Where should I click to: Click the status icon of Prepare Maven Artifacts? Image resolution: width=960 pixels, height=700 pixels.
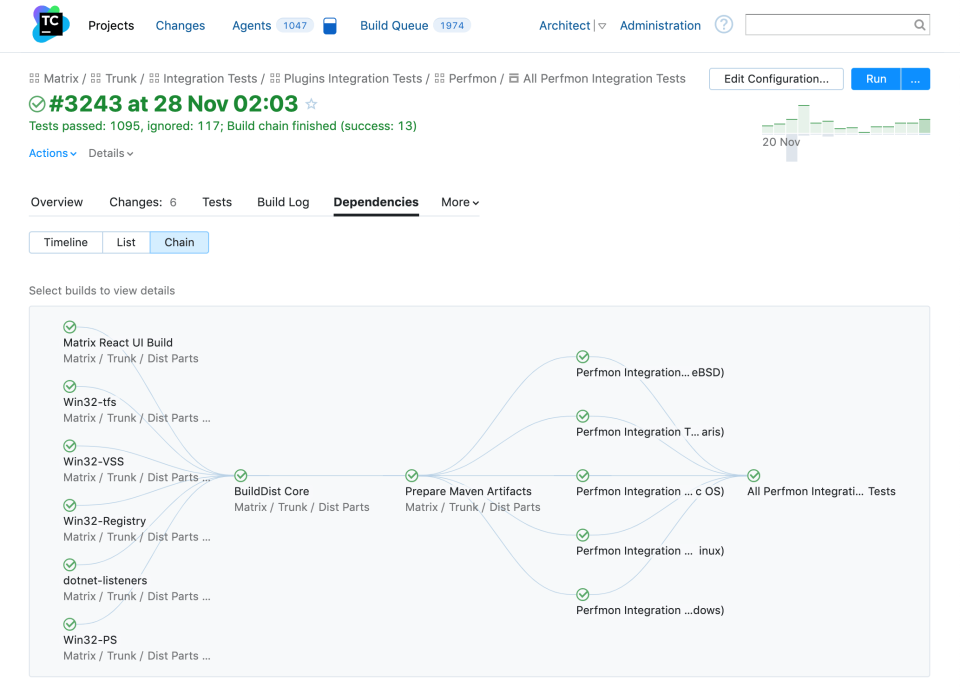(412, 476)
